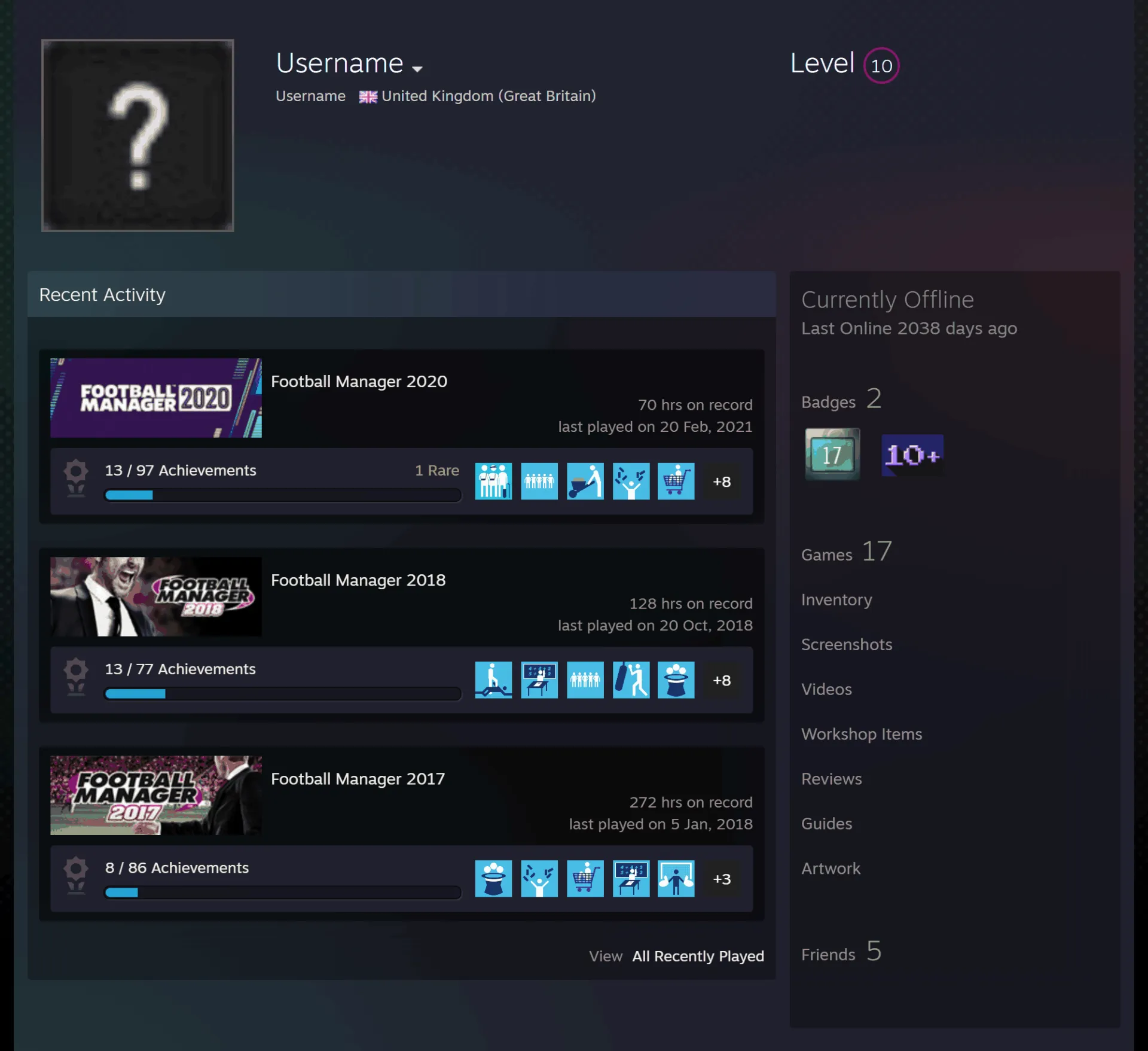This screenshot has width=1148, height=1051.
Task: Open the Screenshots link
Action: (847, 644)
